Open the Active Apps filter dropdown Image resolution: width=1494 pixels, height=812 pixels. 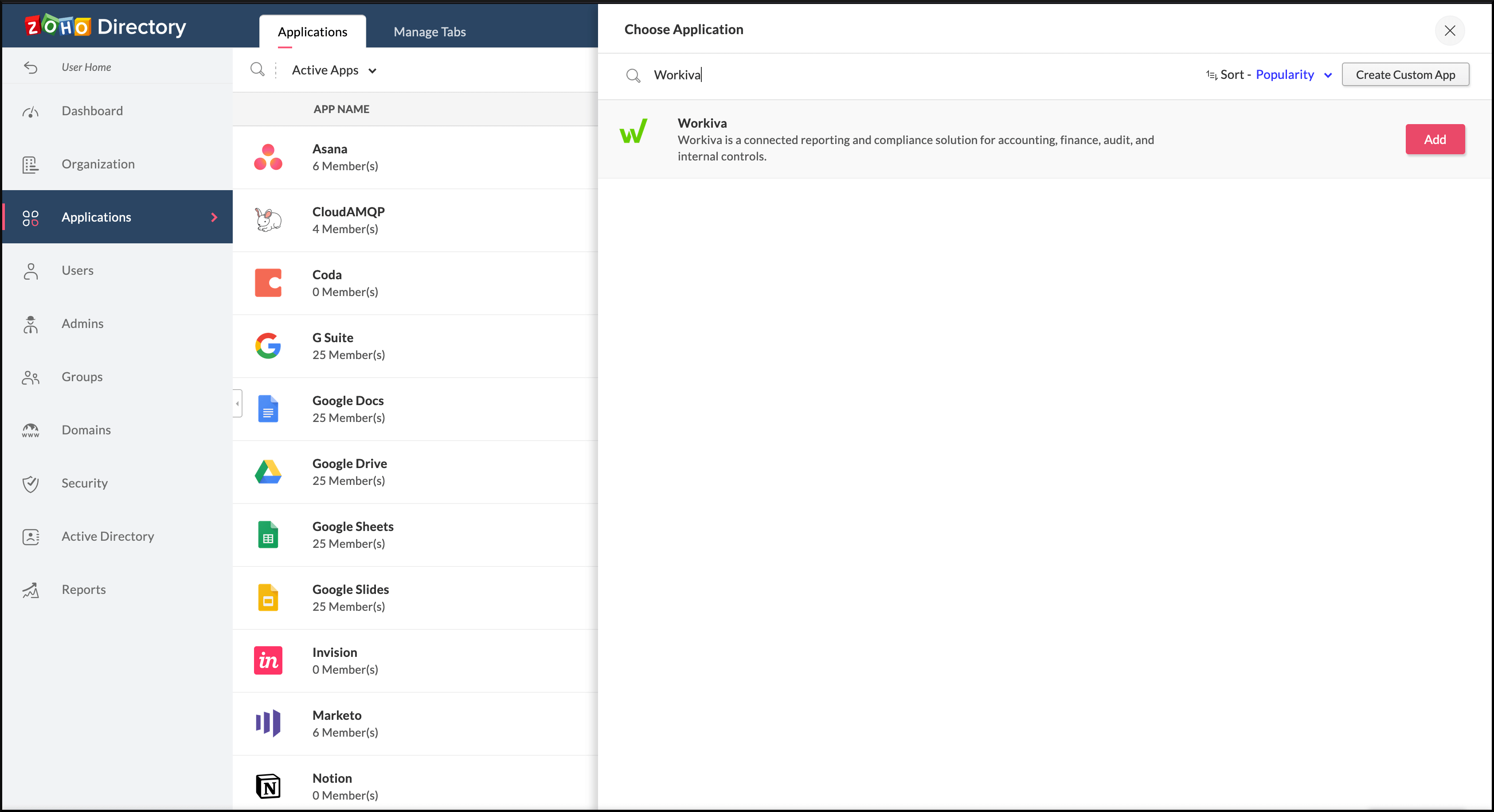(x=334, y=70)
